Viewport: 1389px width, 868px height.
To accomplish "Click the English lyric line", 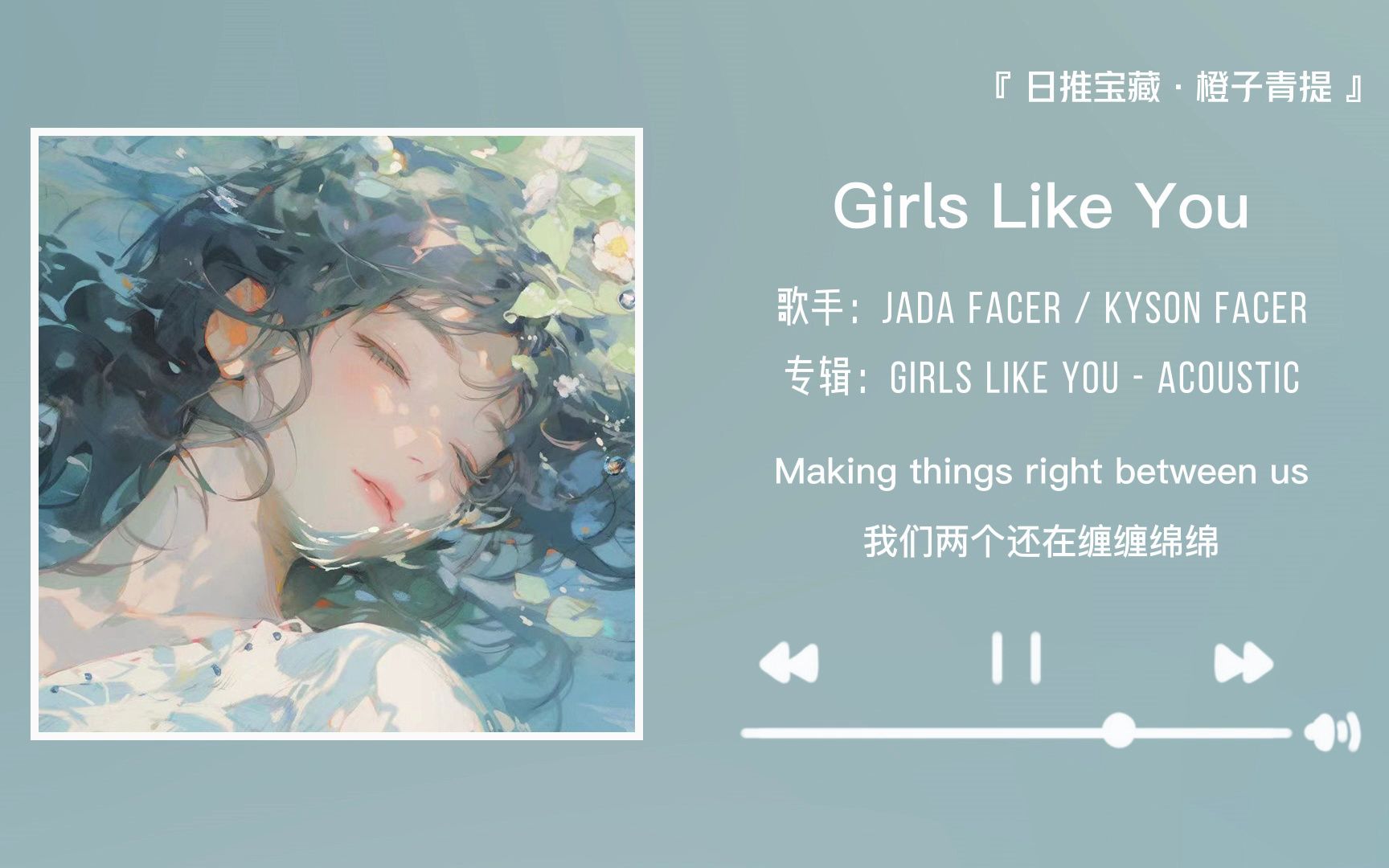I will (x=1041, y=472).
